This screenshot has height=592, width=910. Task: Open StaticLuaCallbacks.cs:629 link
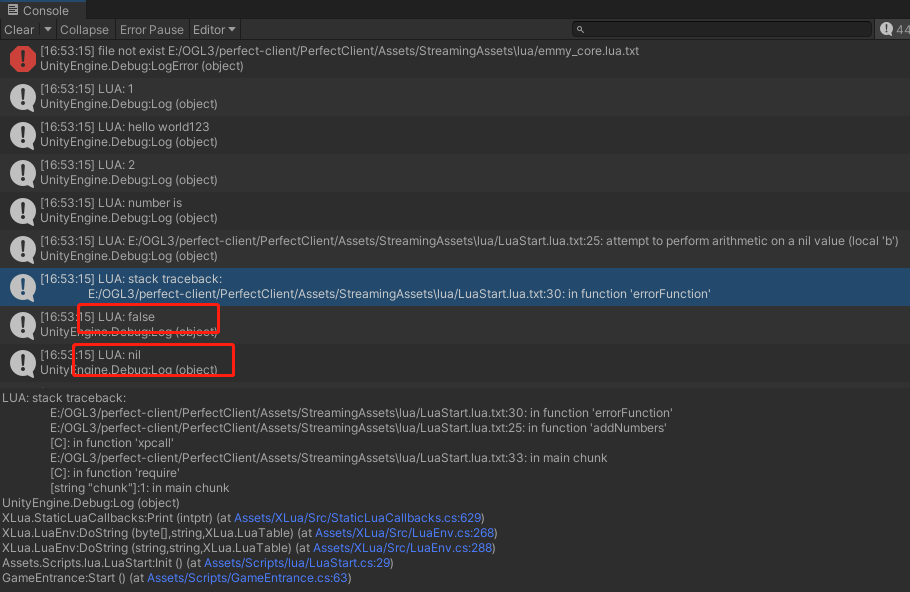coord(358,518)
